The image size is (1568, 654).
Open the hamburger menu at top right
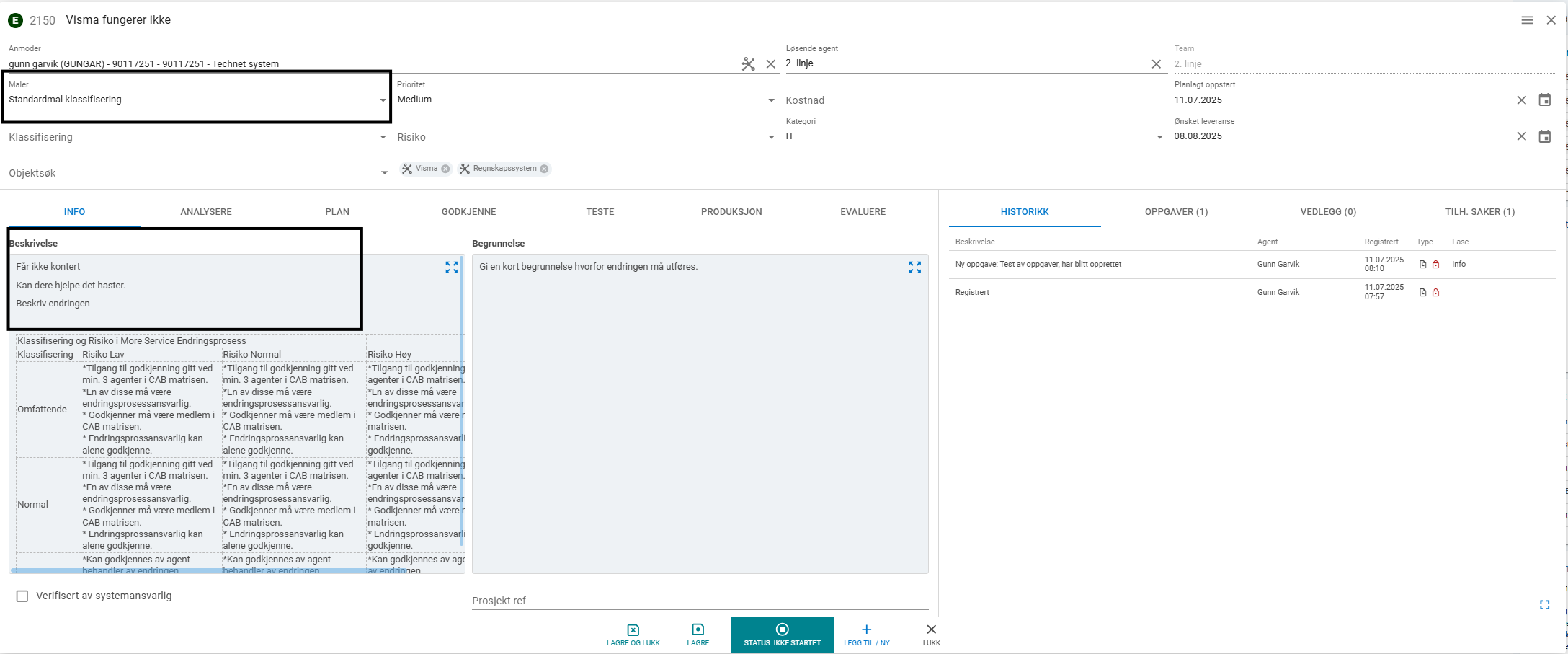[x=1527, y=20]
